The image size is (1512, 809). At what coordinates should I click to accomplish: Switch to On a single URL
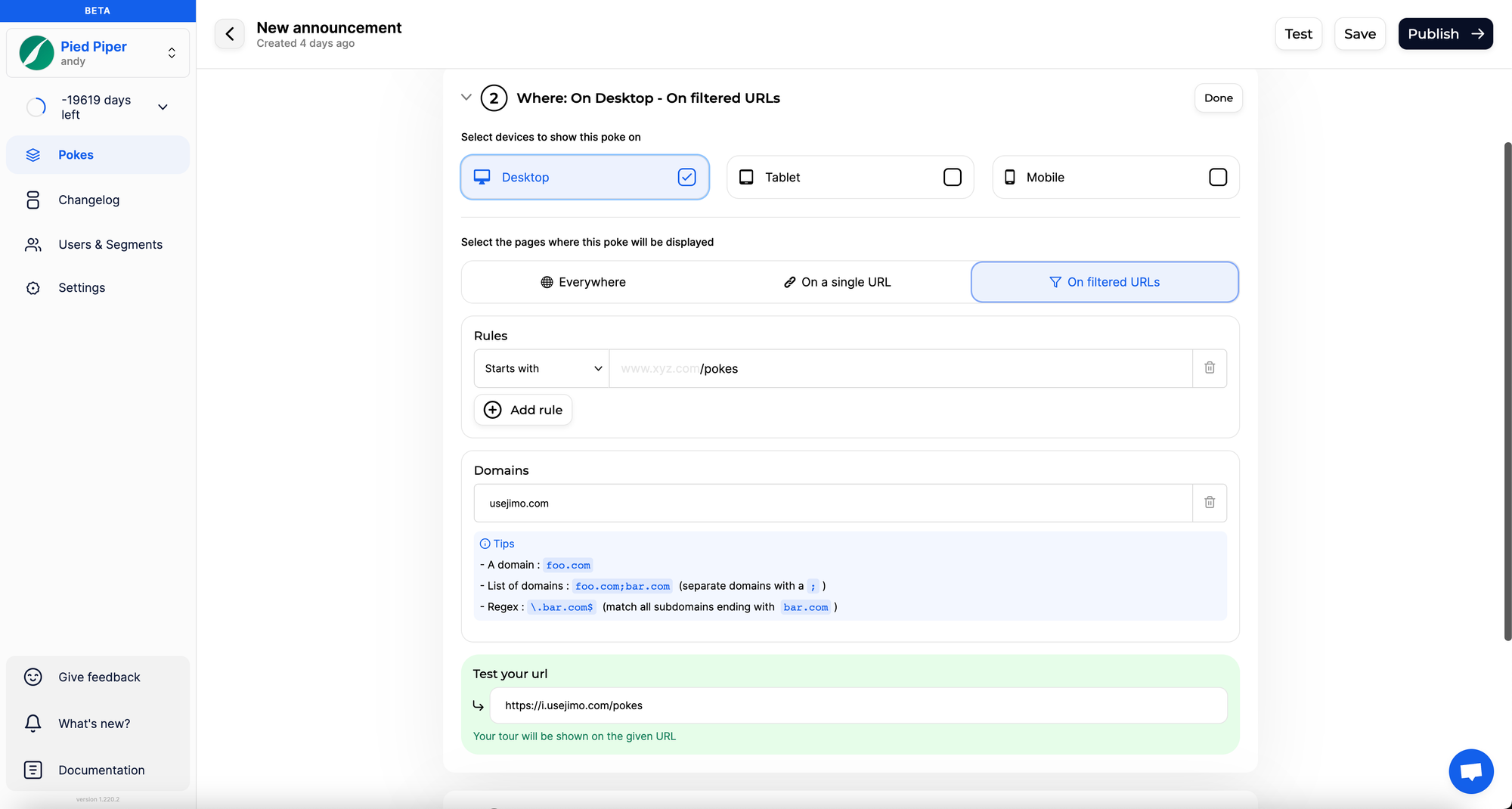point(838,282)
